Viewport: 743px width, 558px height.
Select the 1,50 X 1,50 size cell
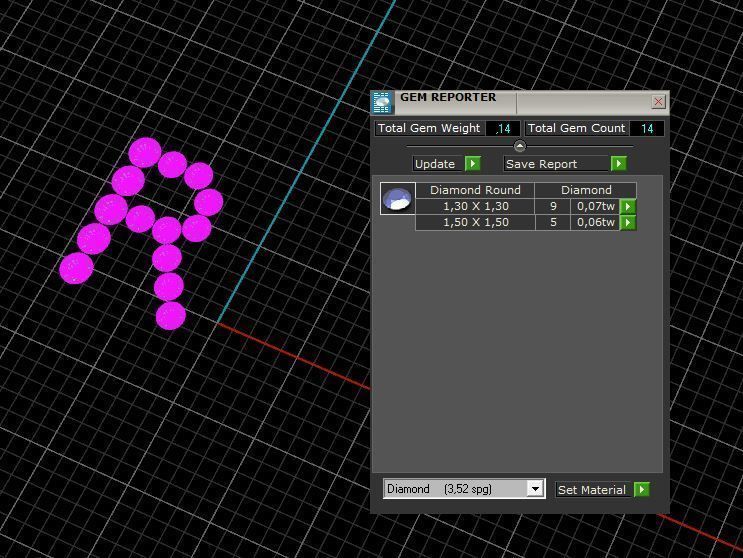pos(475,223)
